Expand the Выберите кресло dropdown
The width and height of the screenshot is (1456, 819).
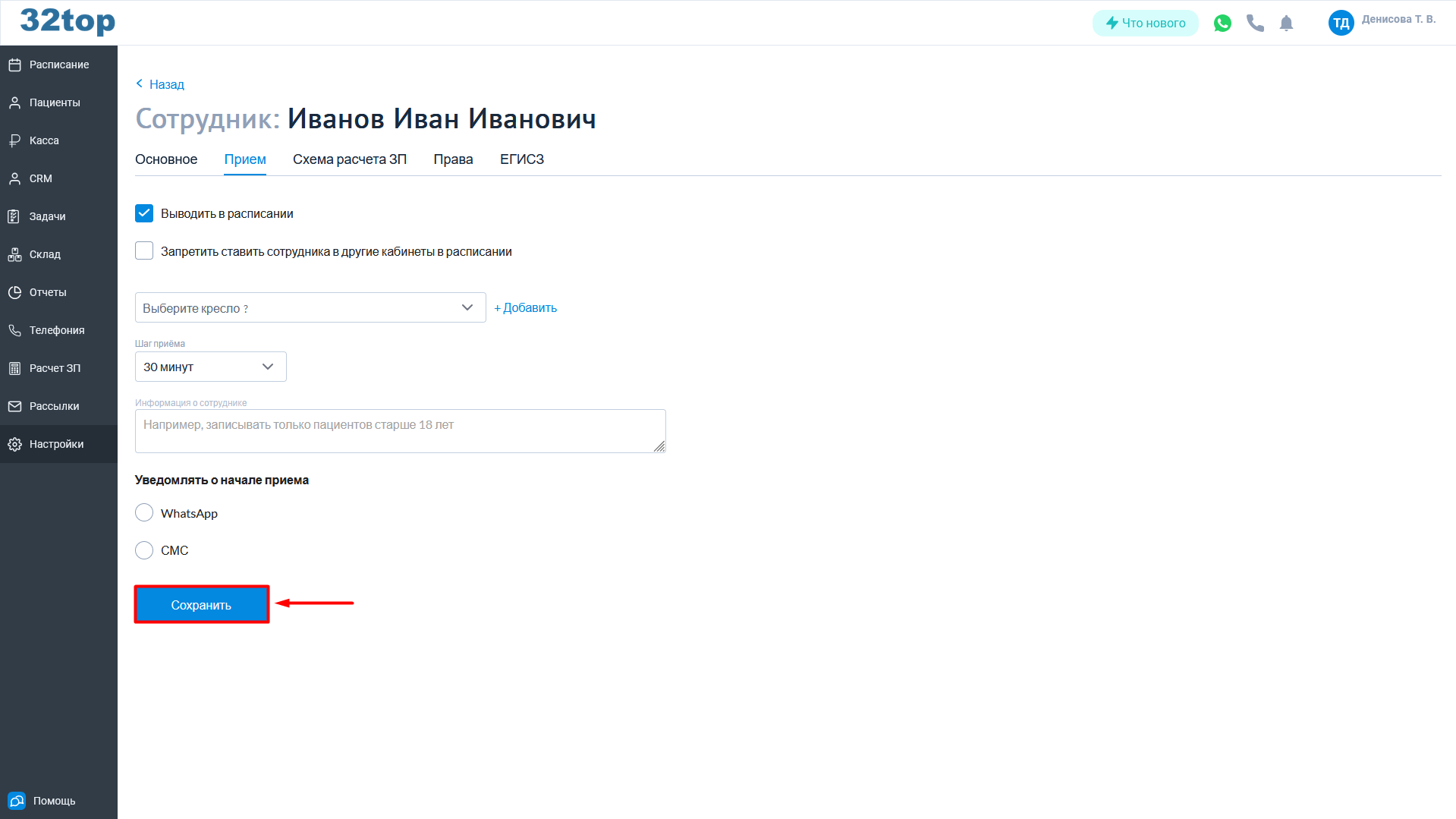(x=310, y=307)
